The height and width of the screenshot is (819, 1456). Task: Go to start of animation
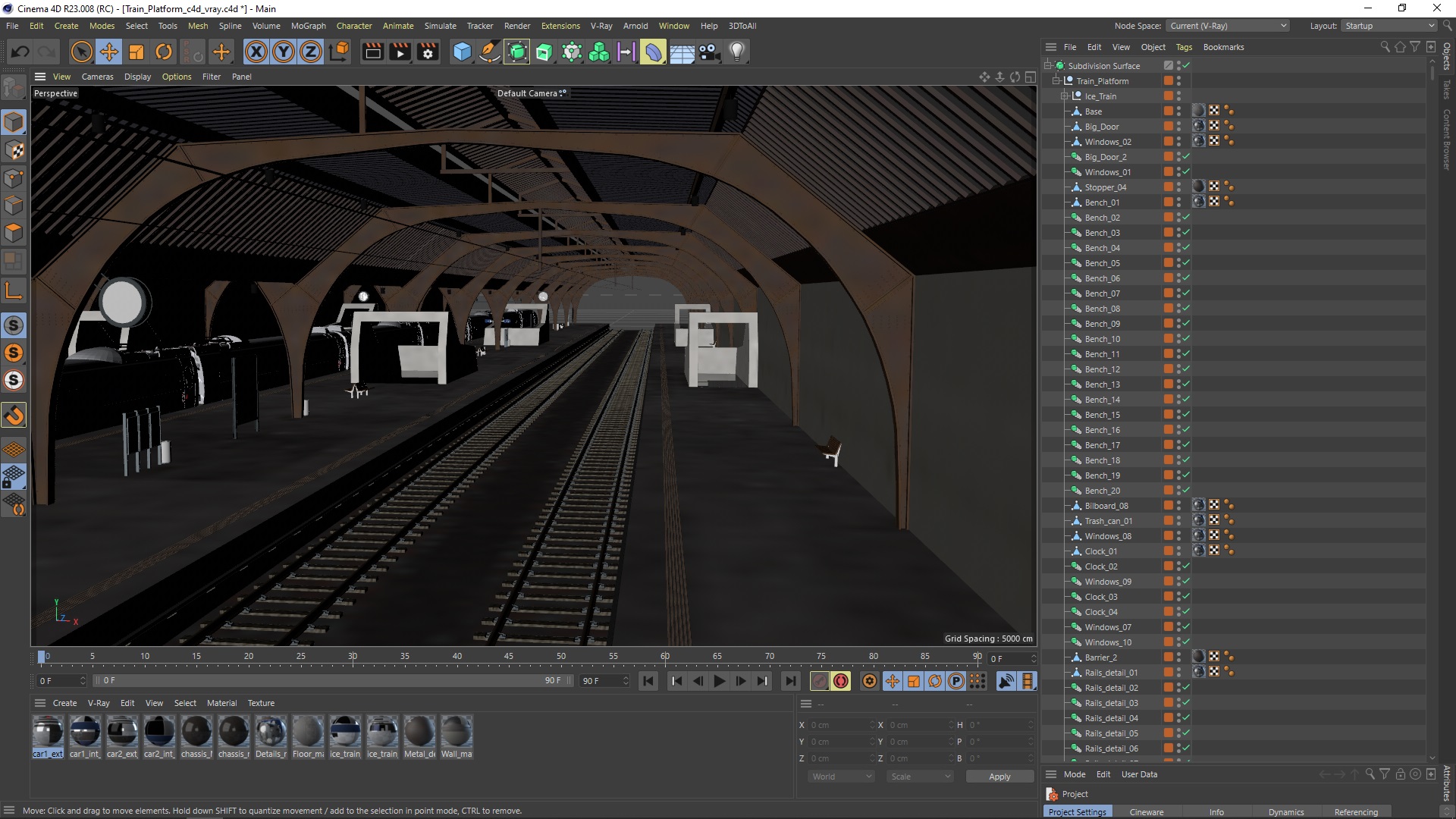pyautogui.click(x=648, y=681)
